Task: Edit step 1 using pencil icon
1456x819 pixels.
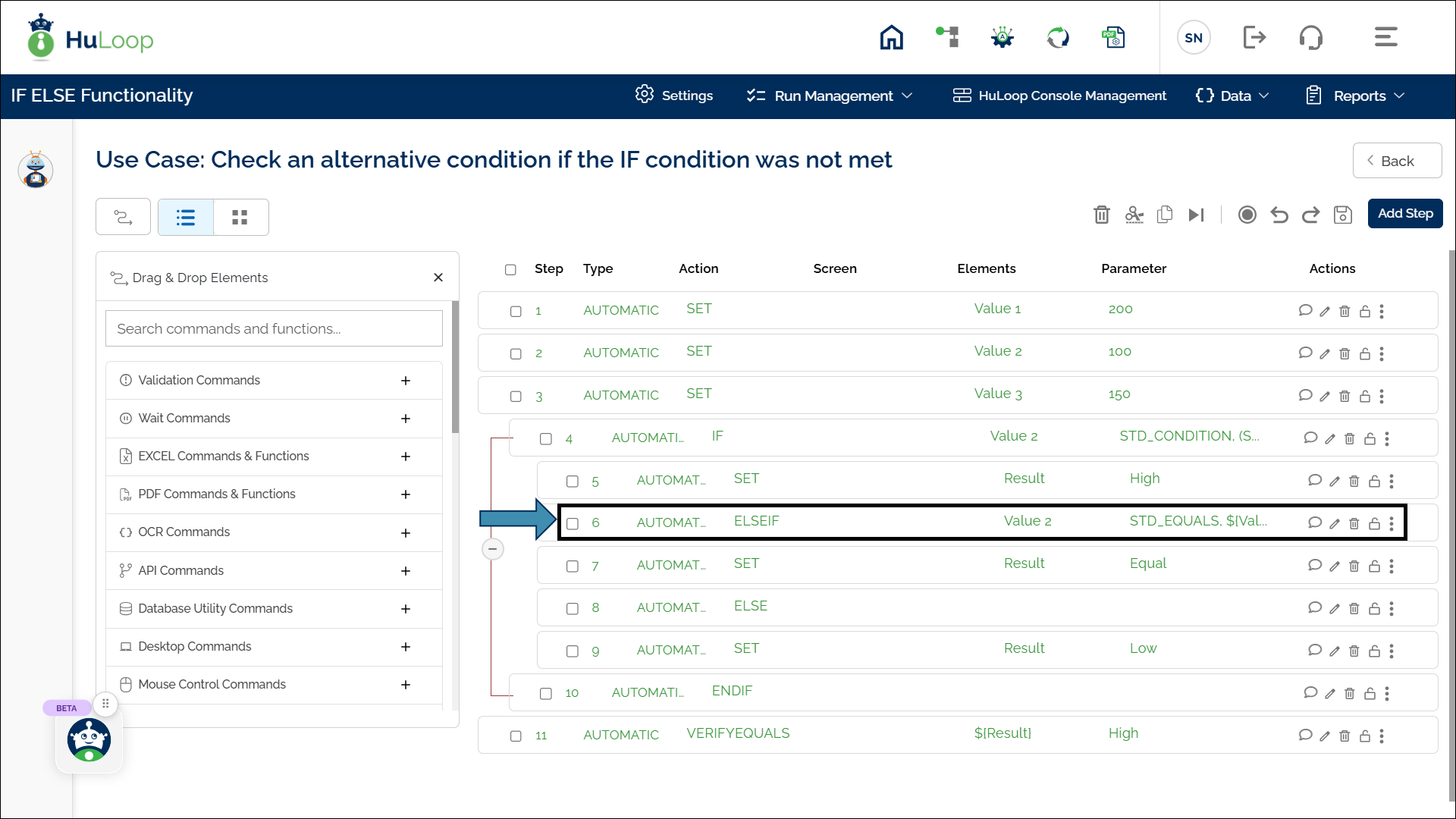Action: coord(1324,311)
